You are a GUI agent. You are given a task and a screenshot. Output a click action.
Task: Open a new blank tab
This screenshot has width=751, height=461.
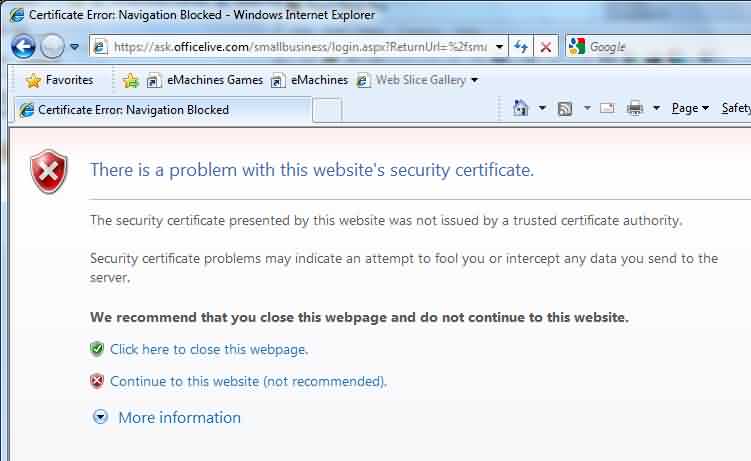[327, 110]
